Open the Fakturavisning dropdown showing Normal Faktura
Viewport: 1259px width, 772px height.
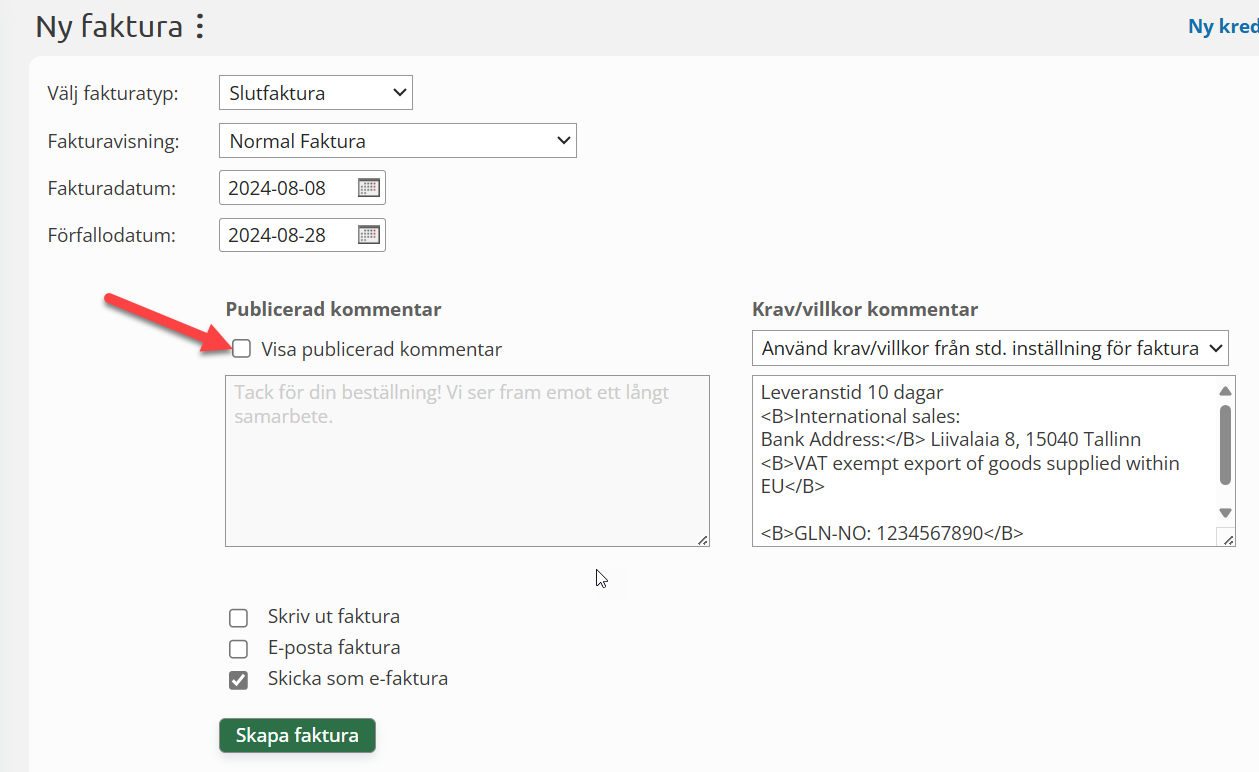(397, 141)
